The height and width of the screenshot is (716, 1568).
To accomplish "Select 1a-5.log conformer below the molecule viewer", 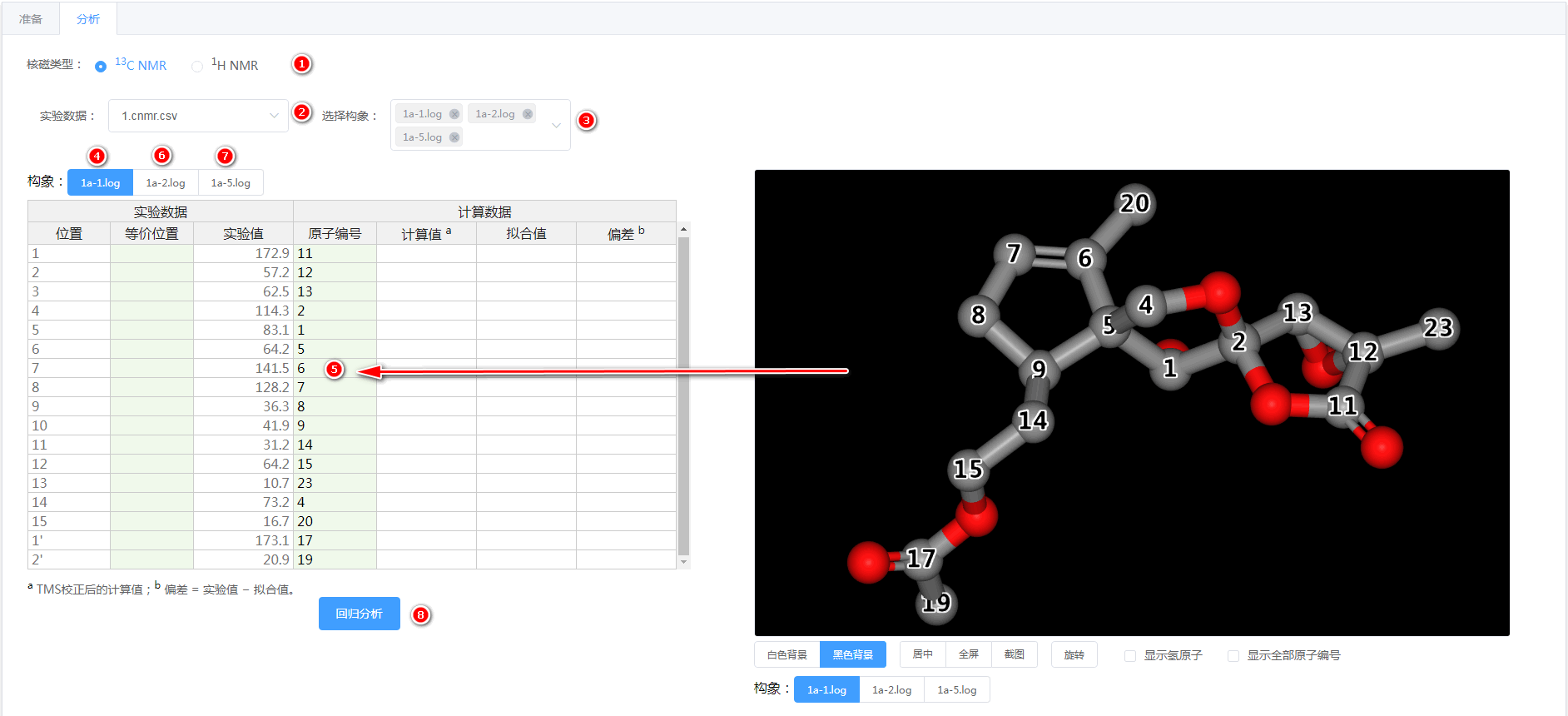I will click(x=957, y=689).
